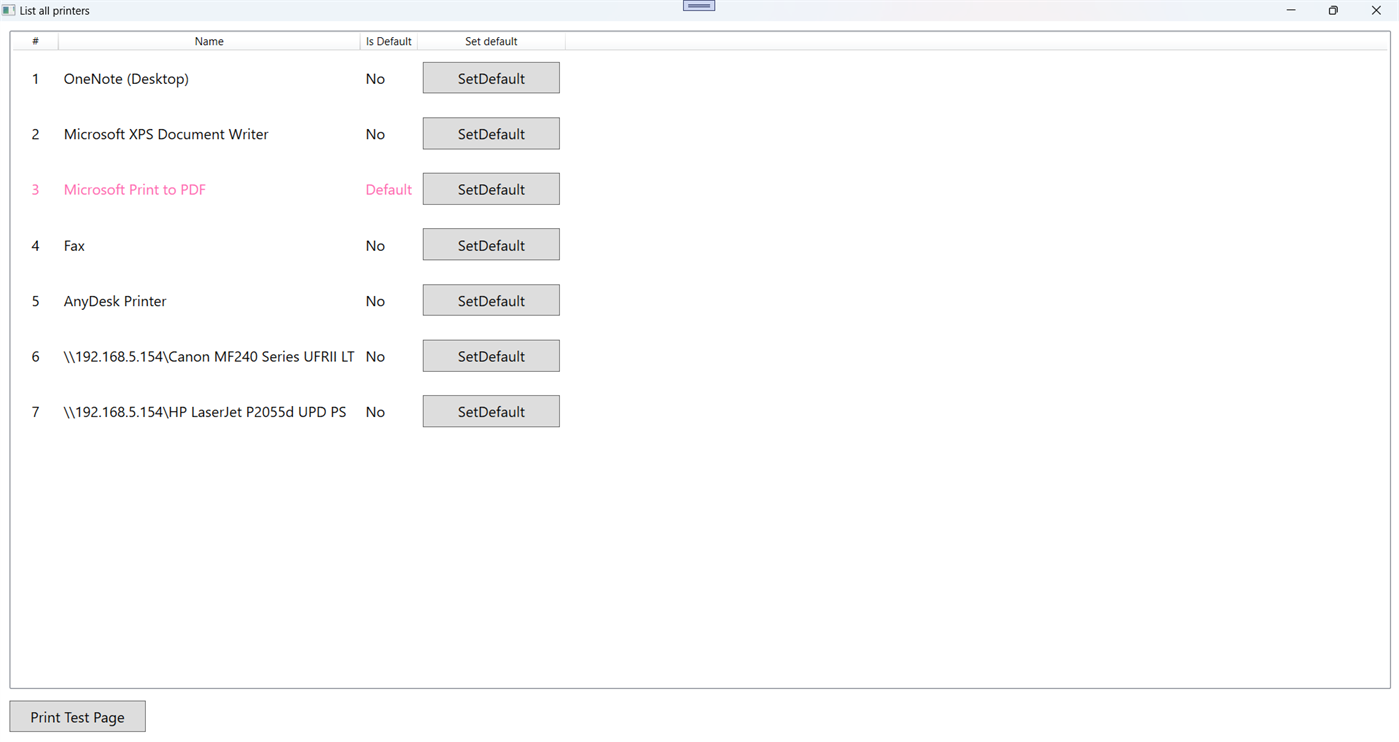Image resolution: width=1399 pixels, height=742 pixels.
Task: Select the Microsoft Print to PDF row
Action: click(135, 189)
